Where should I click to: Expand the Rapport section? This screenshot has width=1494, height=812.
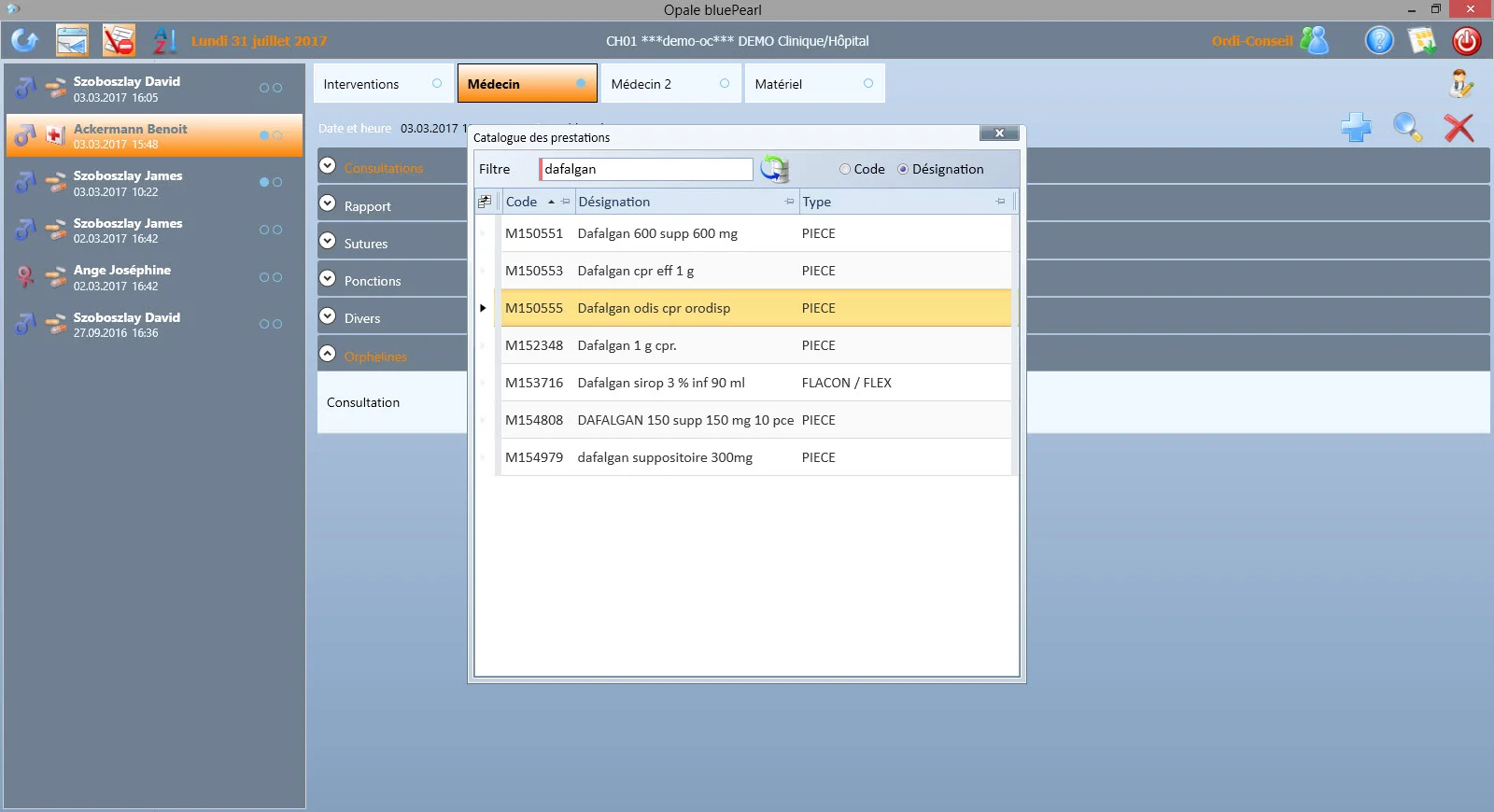point(328,203)
